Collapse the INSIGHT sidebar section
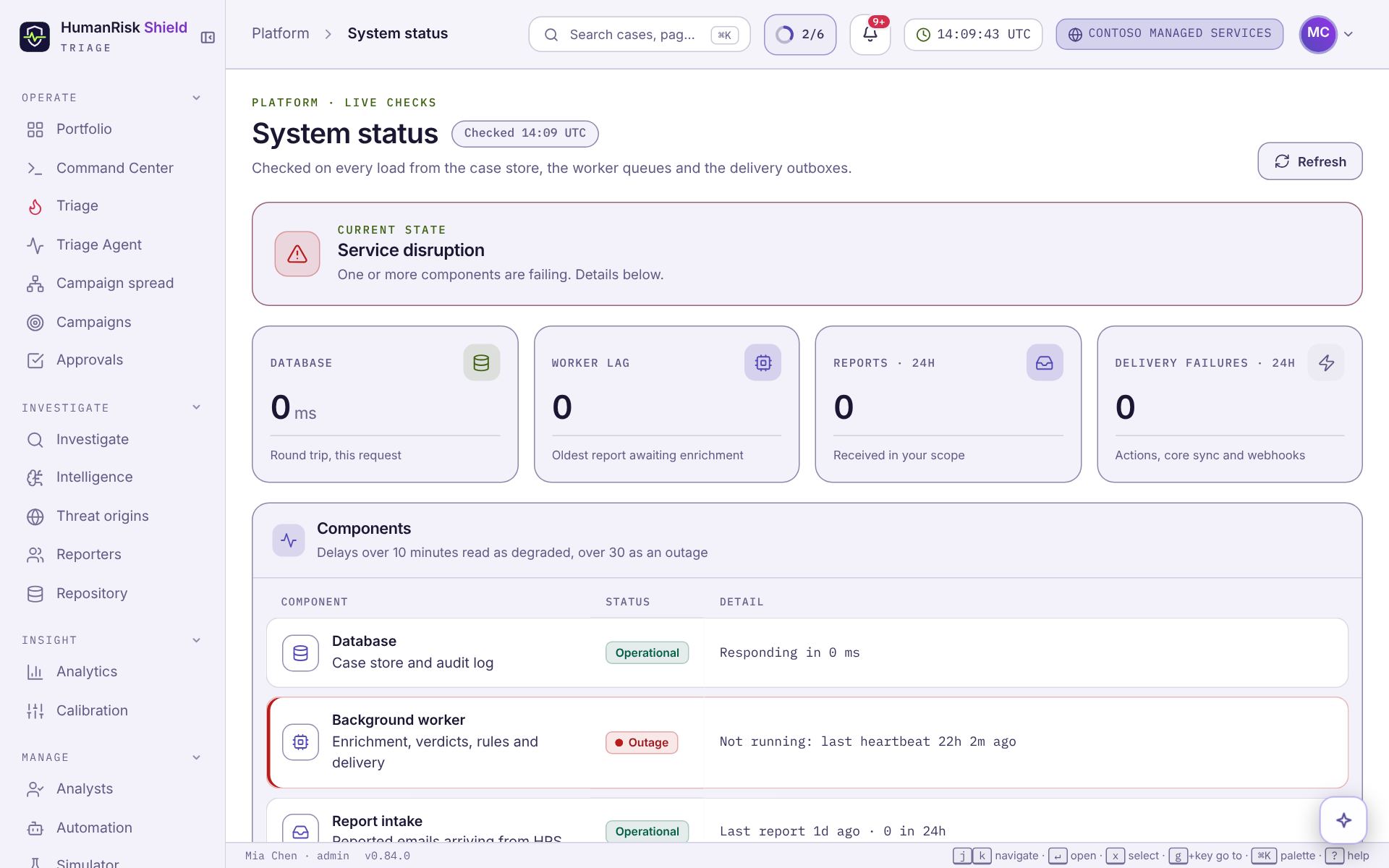This screenshot has width=1389, height=868. click(196, 640)
